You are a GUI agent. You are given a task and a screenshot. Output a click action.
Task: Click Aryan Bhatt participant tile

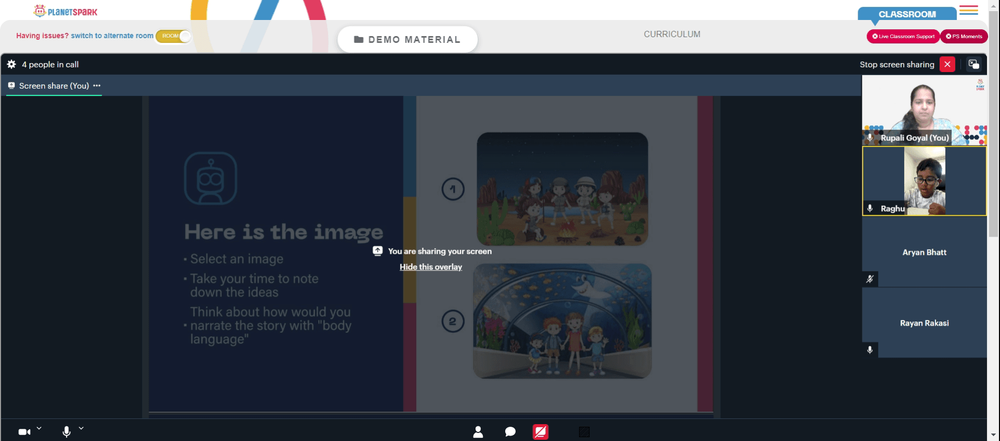pyautogui.click(x=924, y=252)
